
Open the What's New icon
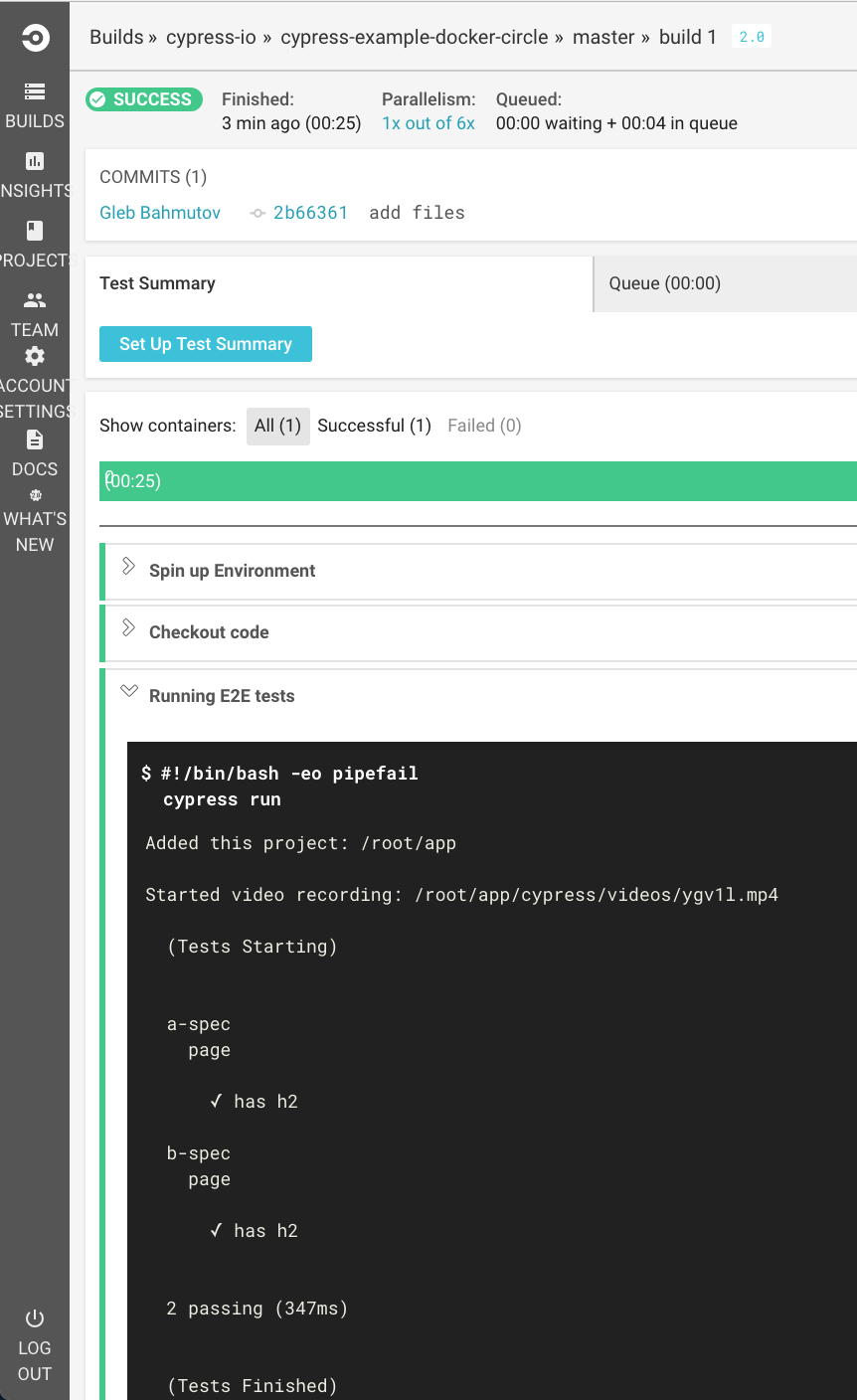pyautogui.click(x=35, y=495)
